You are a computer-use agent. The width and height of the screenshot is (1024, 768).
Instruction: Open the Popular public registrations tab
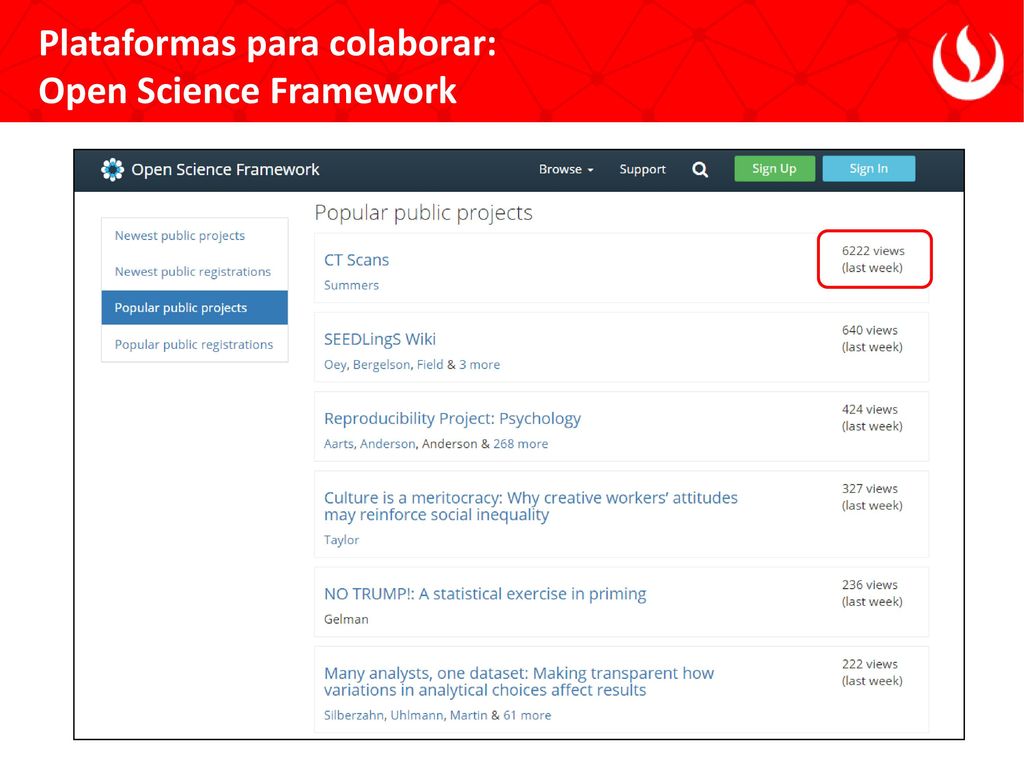pyautogui.click(x=194, y=344)
